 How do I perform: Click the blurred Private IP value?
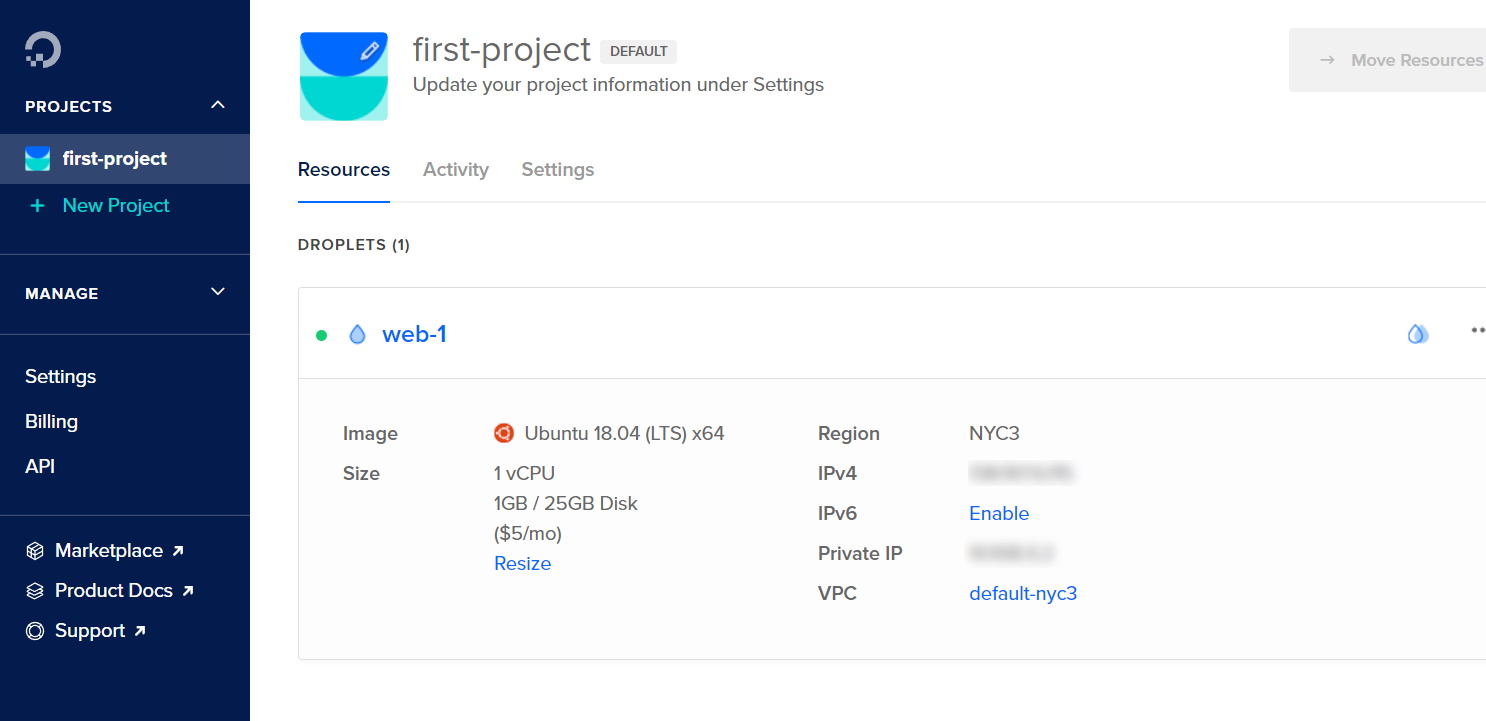pos(1012,553)
